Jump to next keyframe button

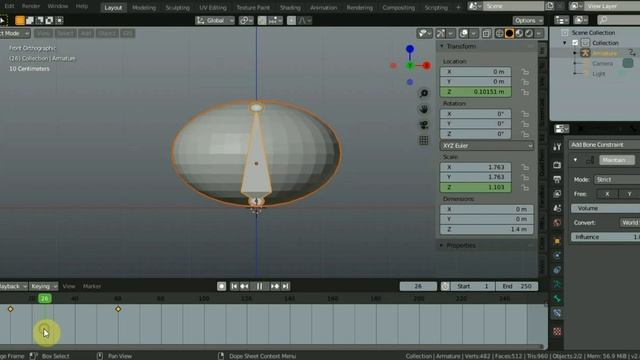tap(275, 287)
